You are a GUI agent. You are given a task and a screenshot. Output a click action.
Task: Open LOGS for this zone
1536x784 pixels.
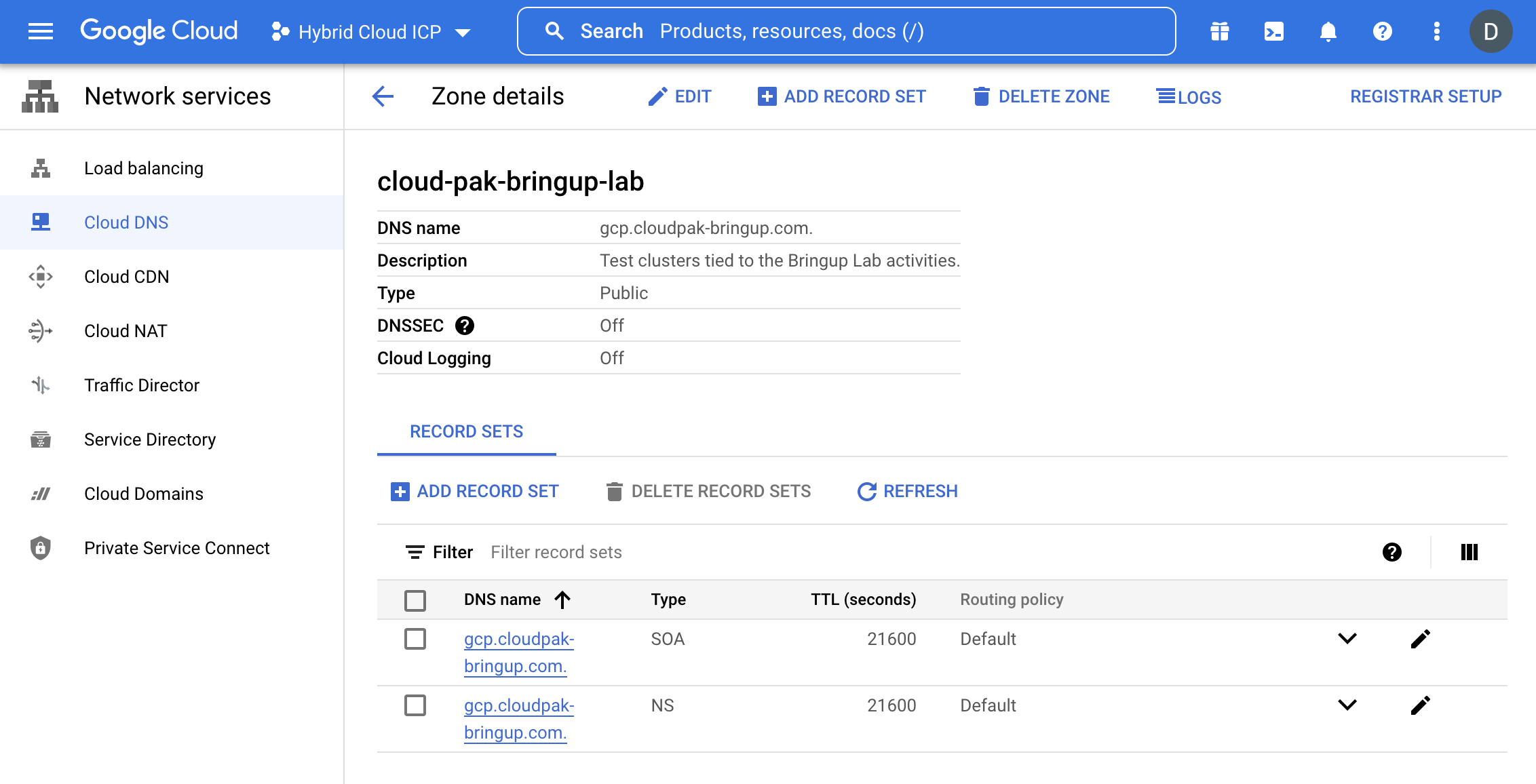pos(1189,97)
